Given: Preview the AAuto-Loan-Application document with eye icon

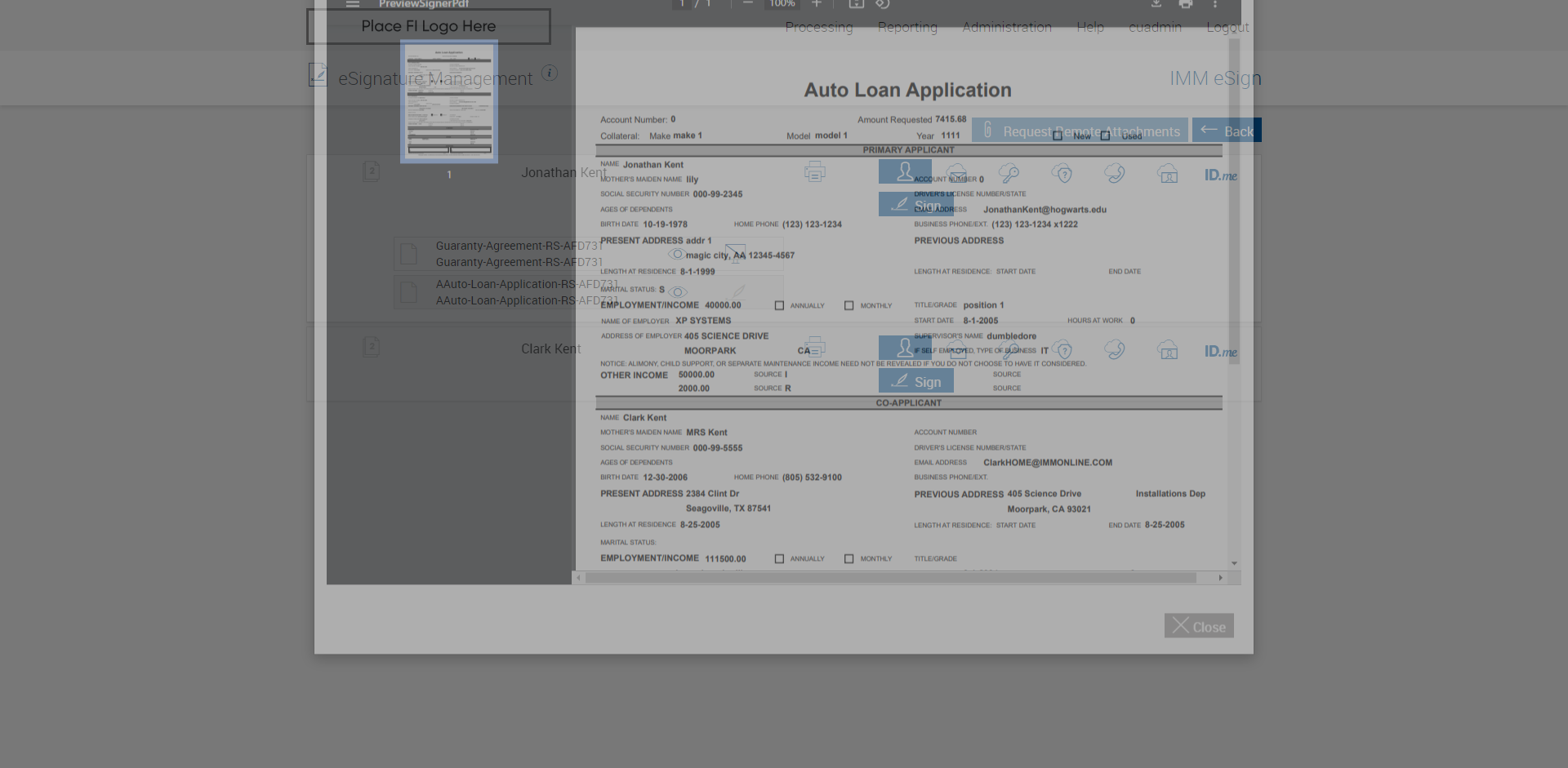Looking at the screenshot, I should point(678,291).
